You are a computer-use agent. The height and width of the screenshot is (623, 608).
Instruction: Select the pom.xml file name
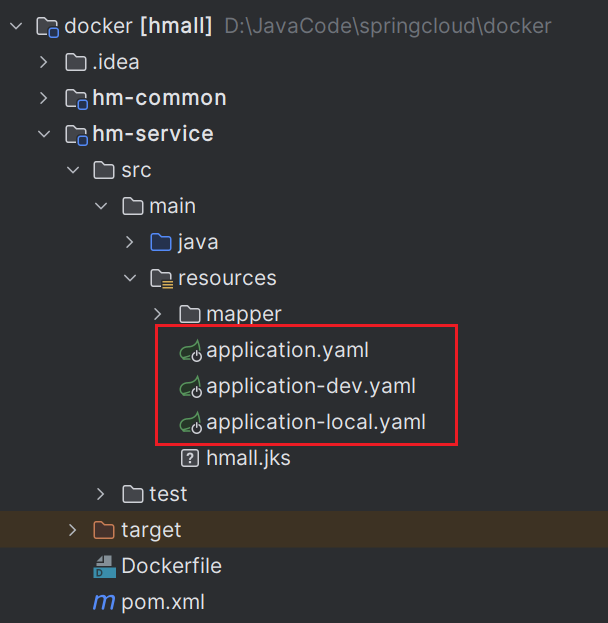pos(163,603)
